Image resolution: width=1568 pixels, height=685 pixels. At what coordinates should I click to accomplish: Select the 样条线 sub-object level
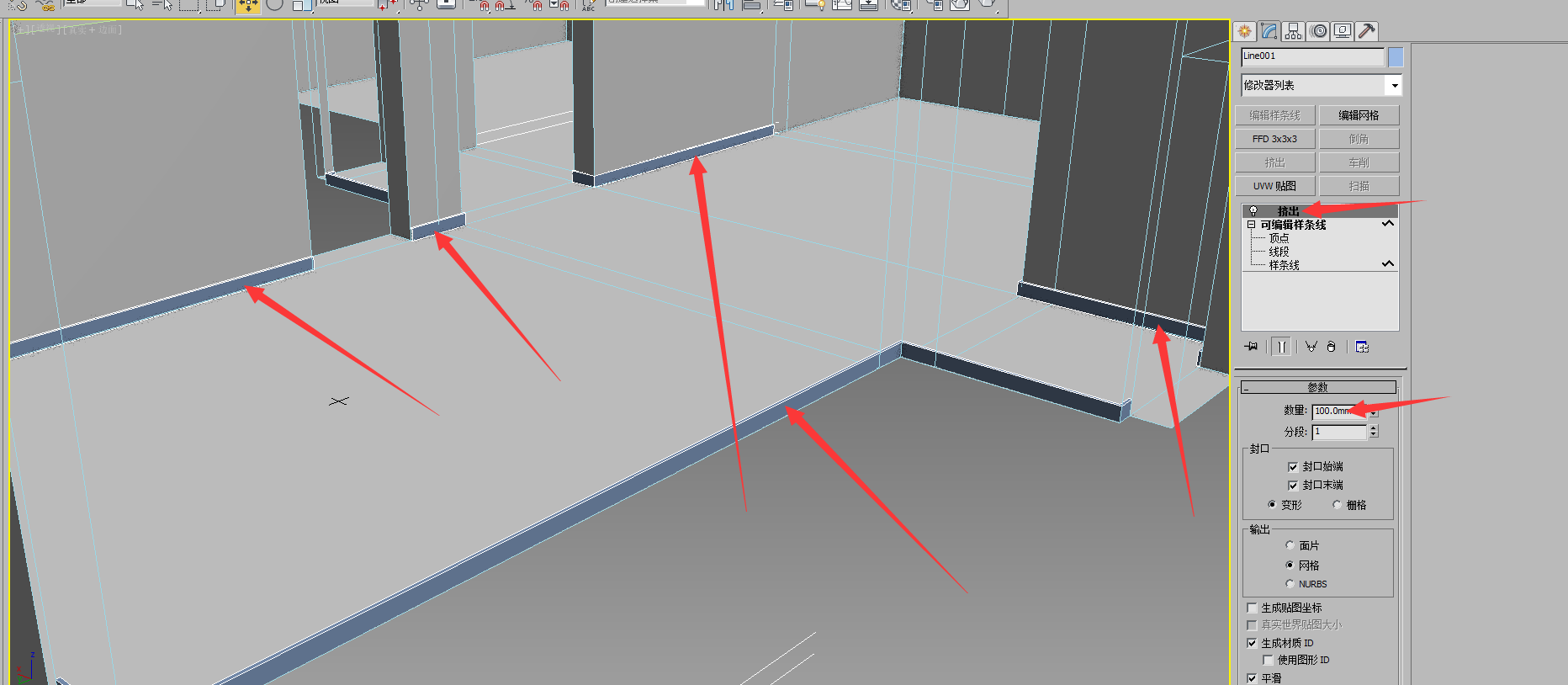click(1284, 265)
